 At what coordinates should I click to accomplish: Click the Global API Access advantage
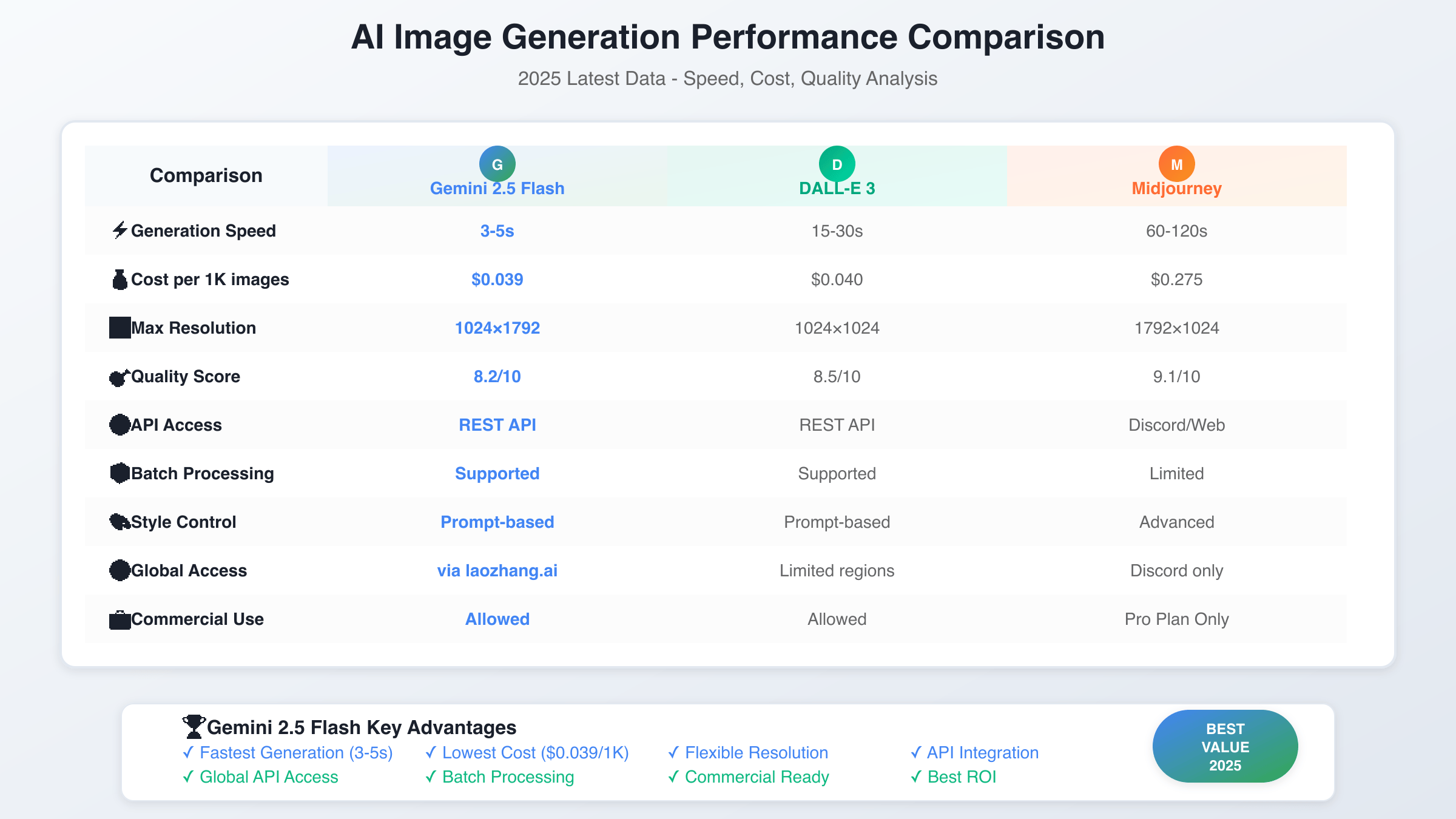[x=260, y=777]
